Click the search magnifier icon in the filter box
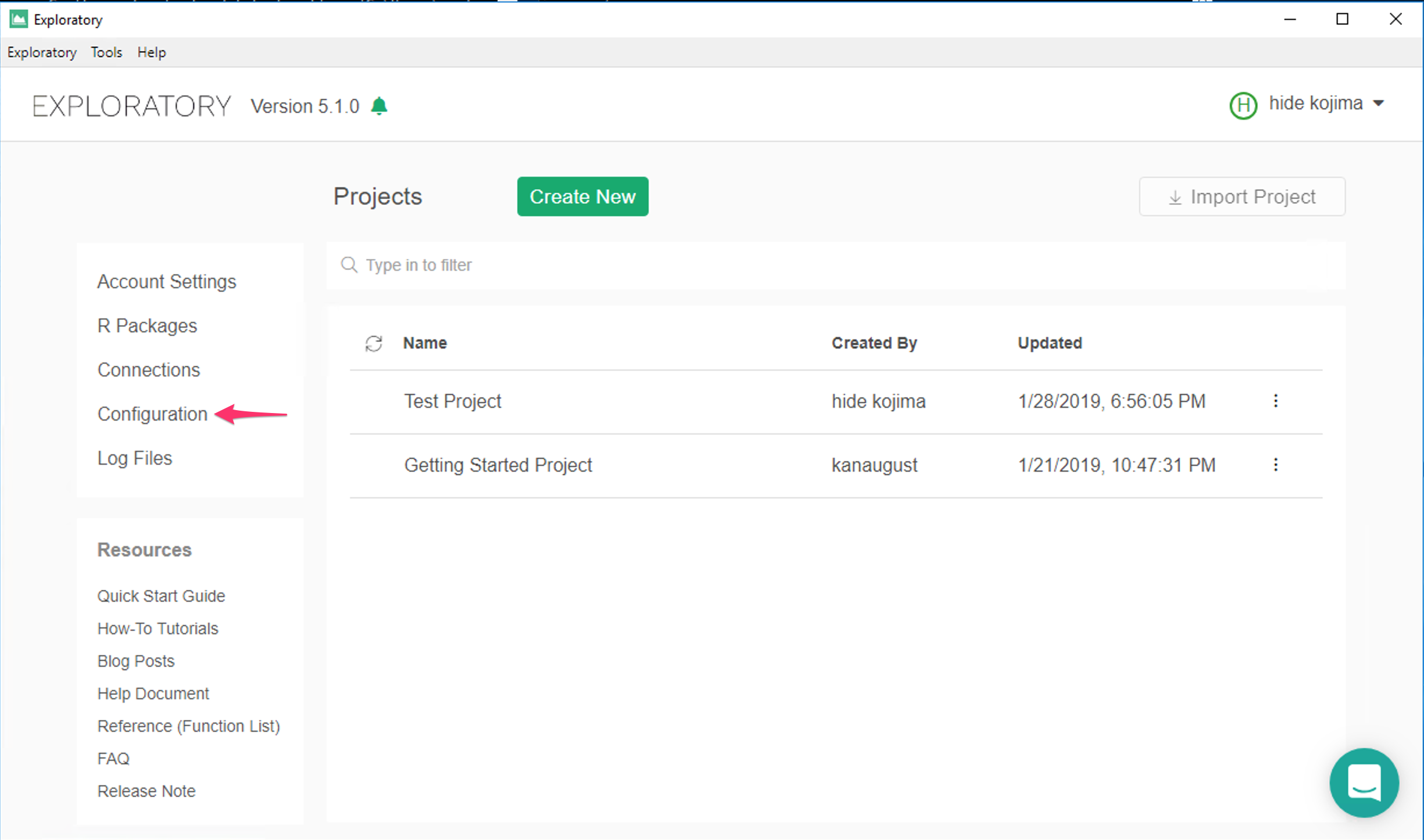 click(x=349, y=265)
